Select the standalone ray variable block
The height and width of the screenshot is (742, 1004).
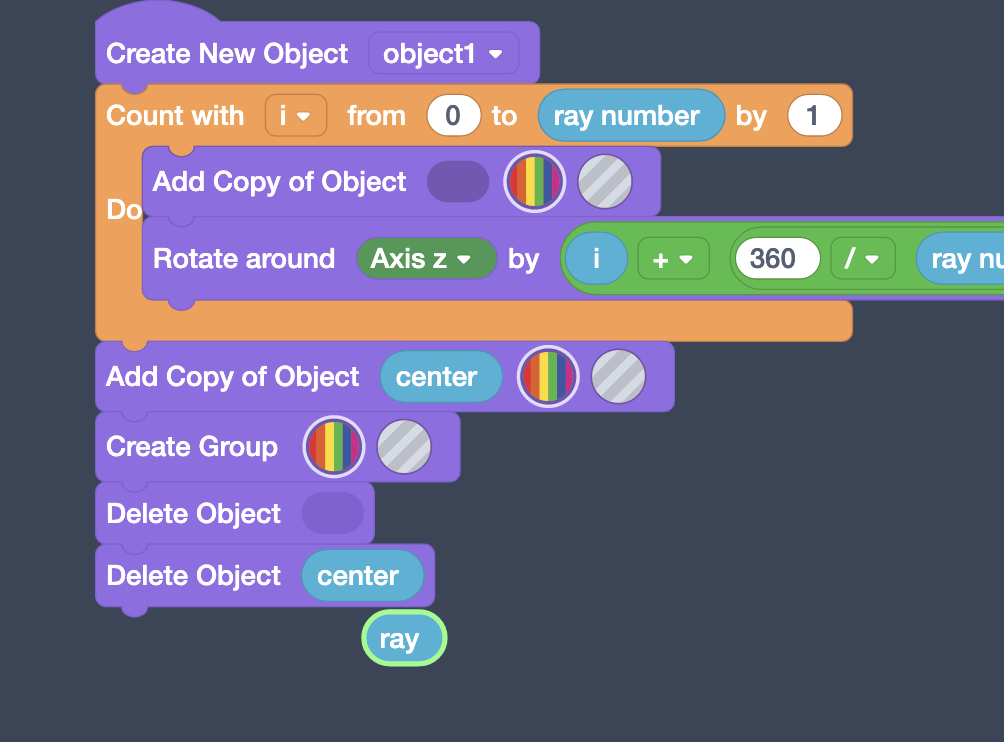tap(403, 637)
